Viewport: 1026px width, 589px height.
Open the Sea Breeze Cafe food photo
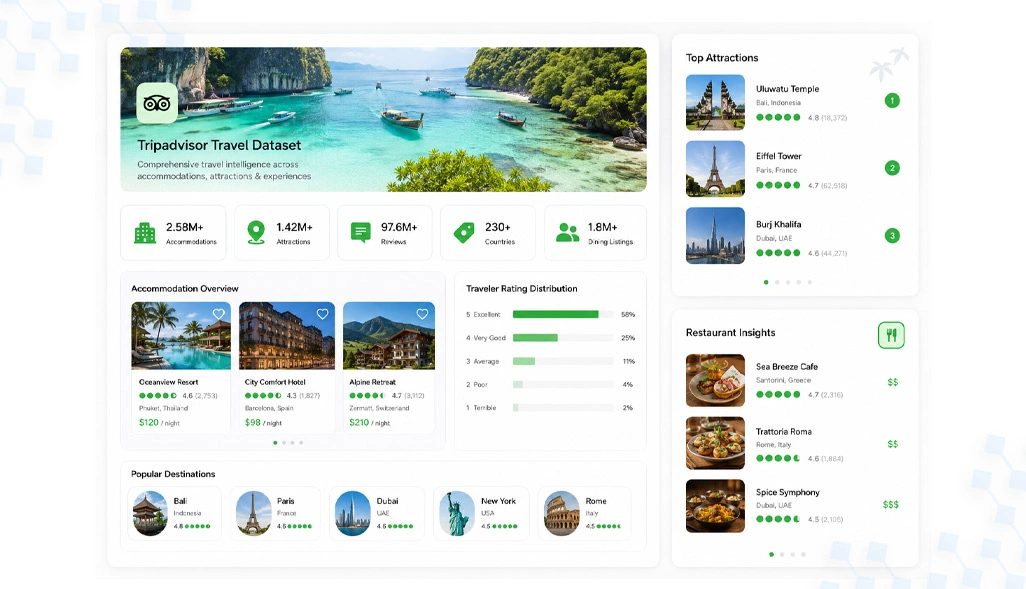coord(715,380)
